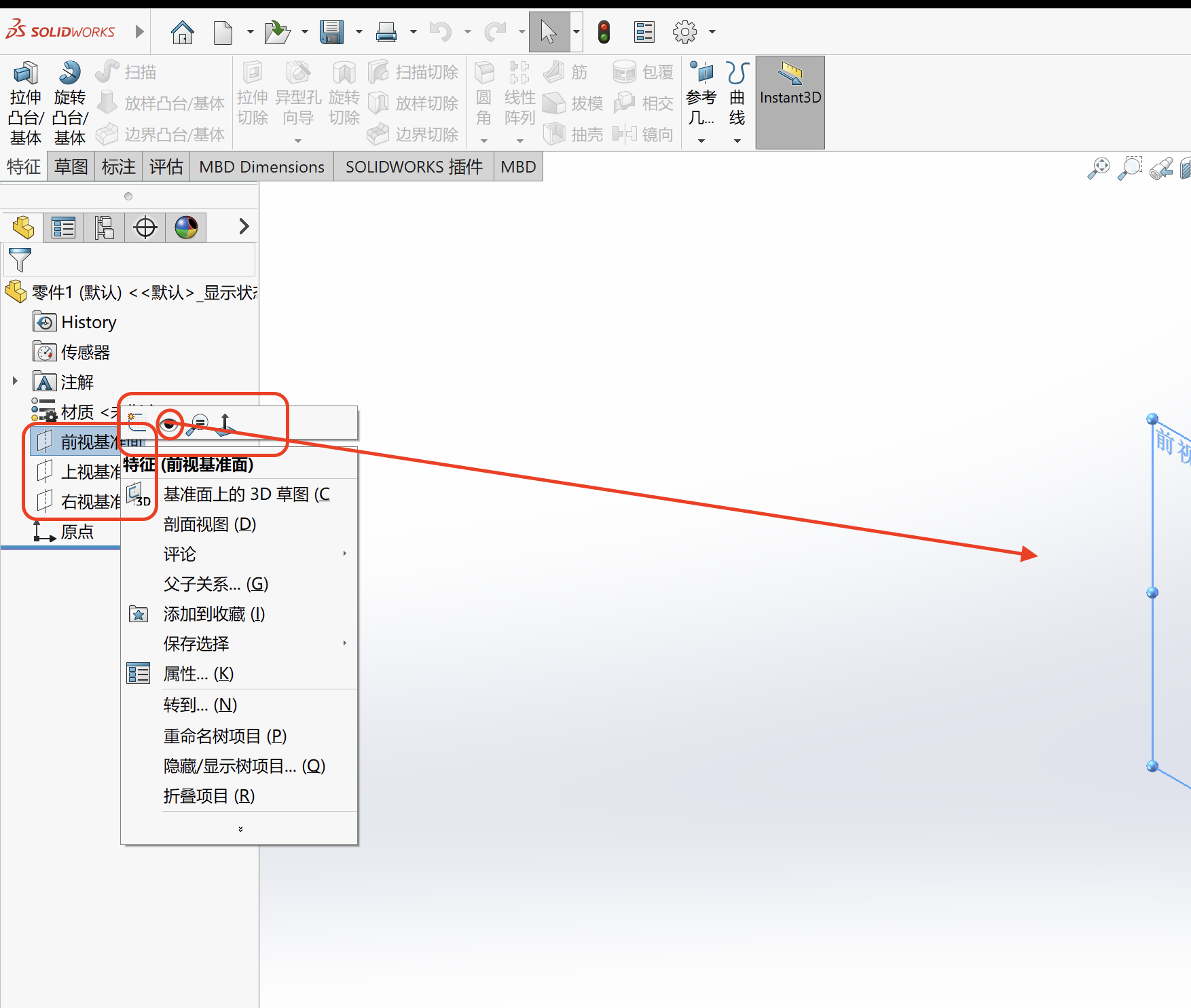Image resolution: width=1191 pixels, height=1008 pixels.
Task: Click Sketch icon in the context toolbar
Action: click(138, 423)
